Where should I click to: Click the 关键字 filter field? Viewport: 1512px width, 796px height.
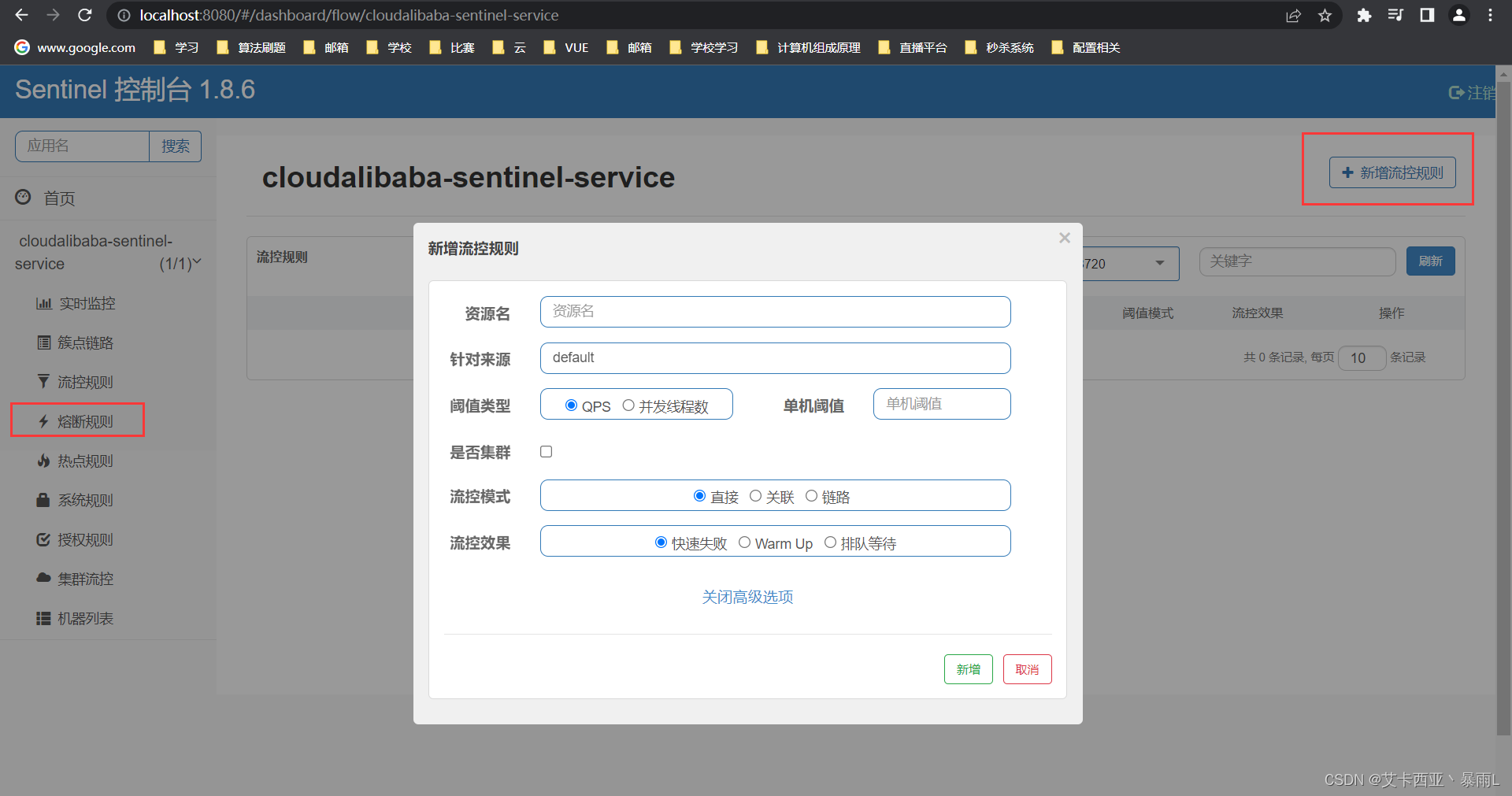[x=1298, y=261]
